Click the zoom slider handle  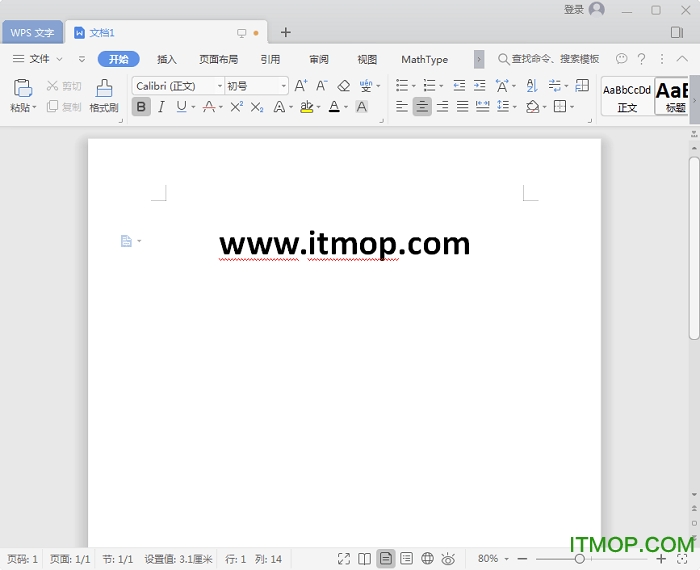(x=579, y=558)
